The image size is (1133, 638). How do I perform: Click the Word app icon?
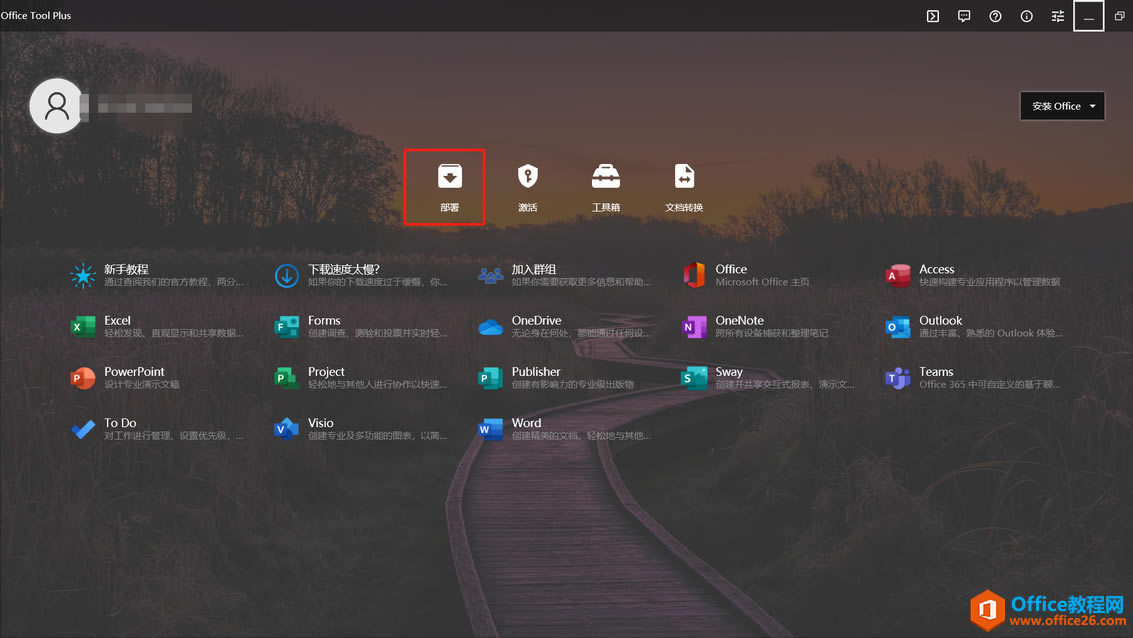[491, 429]
